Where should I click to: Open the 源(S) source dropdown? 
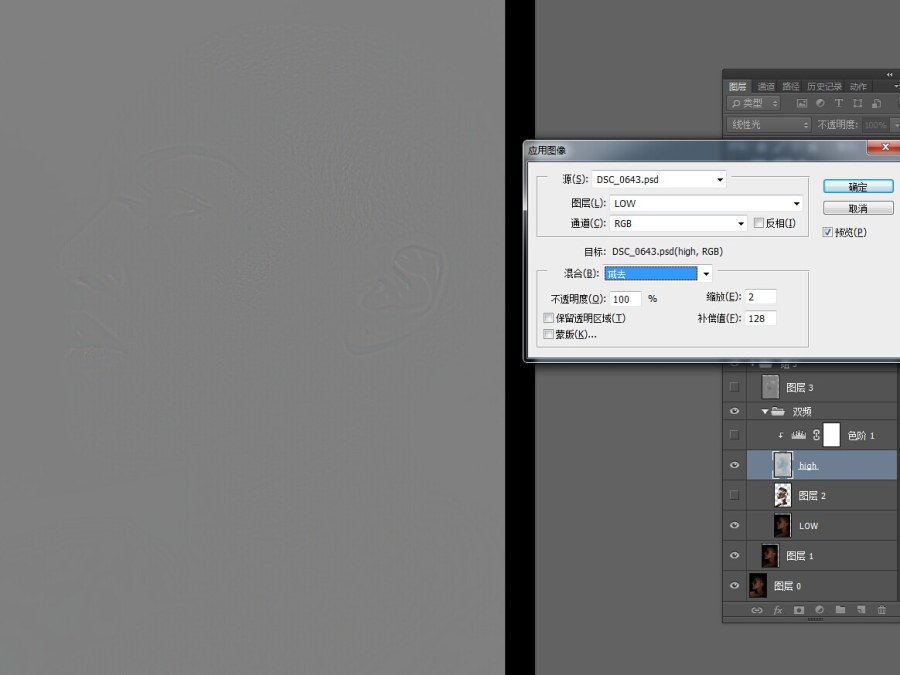pos(659,180)
